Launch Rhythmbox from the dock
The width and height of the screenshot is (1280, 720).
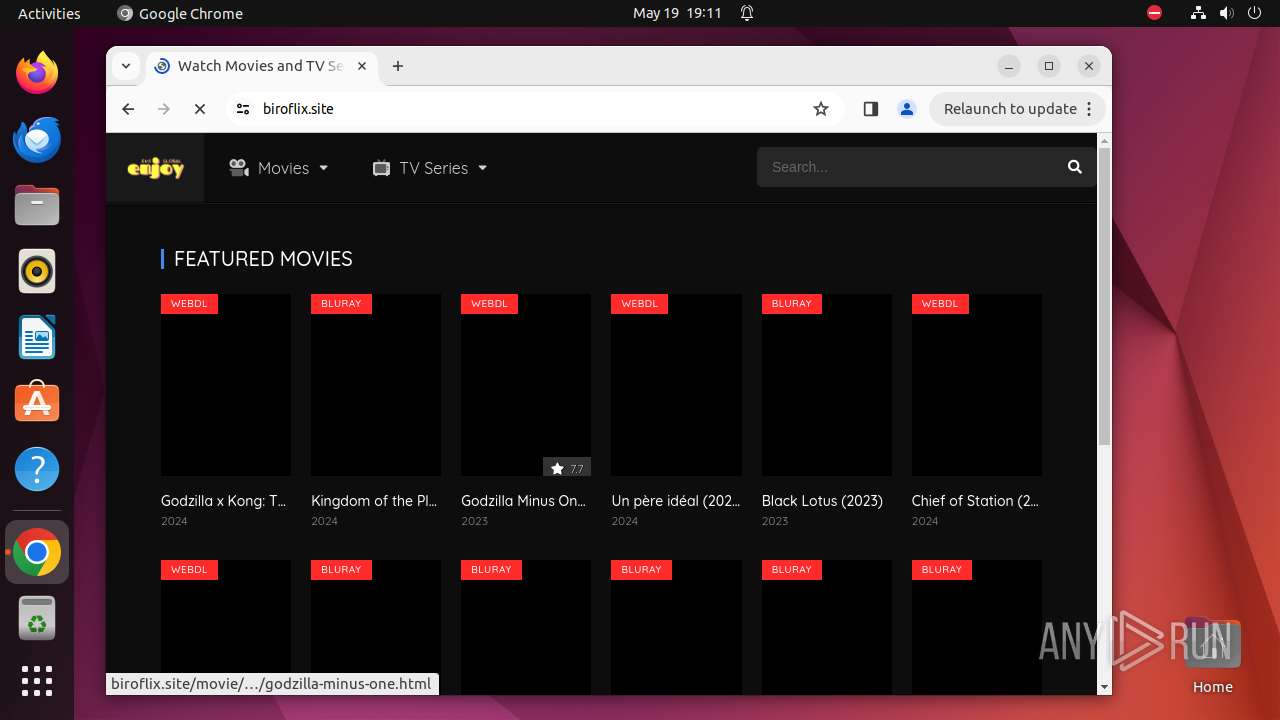coord(37,271)
